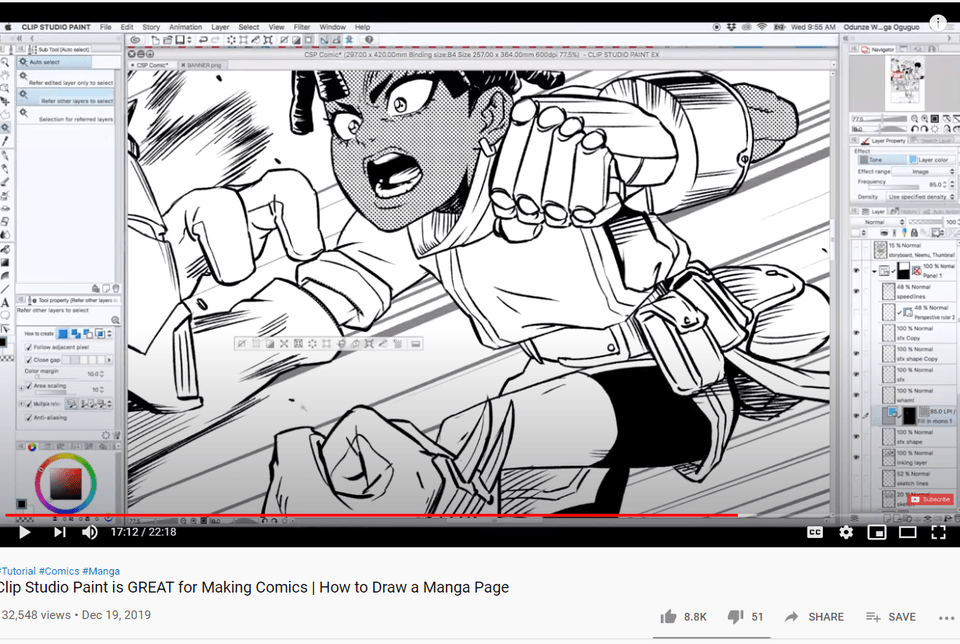Click the red Subscribe overlay button
This screenshot has height=644, width=960.
tap(931, 500)
